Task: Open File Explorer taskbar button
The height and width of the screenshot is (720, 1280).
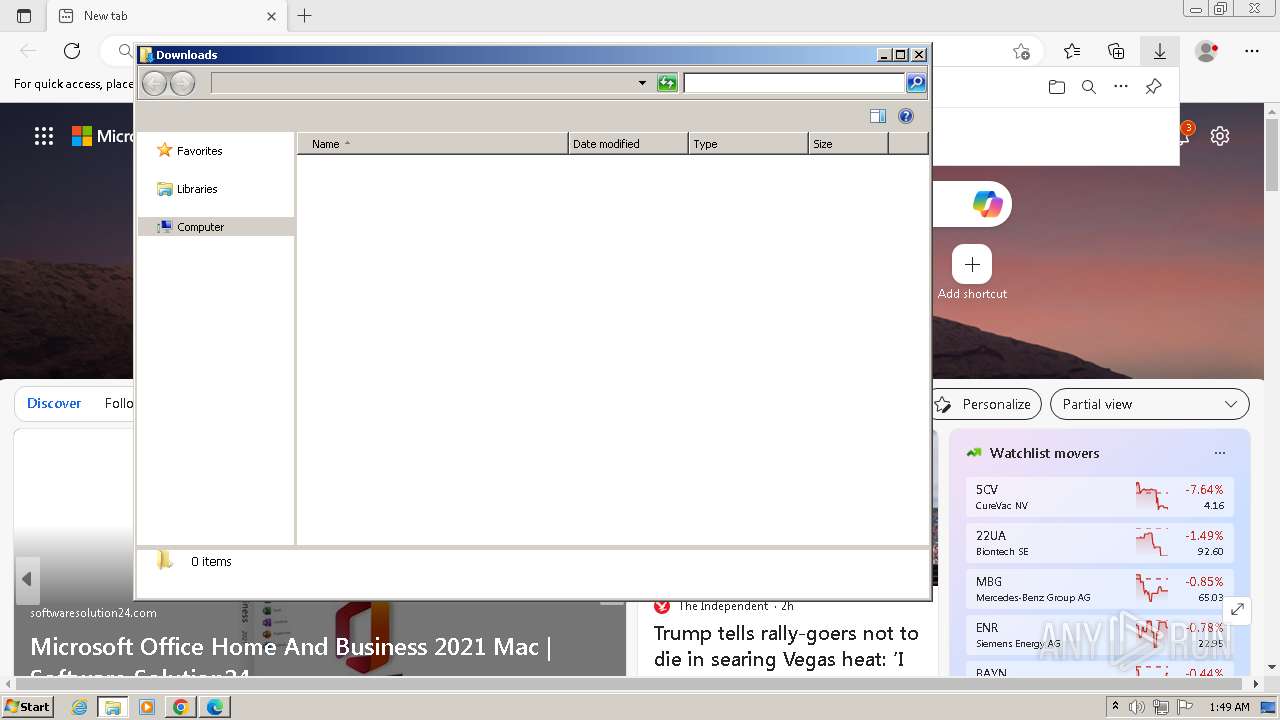Action: pos(113,707)
